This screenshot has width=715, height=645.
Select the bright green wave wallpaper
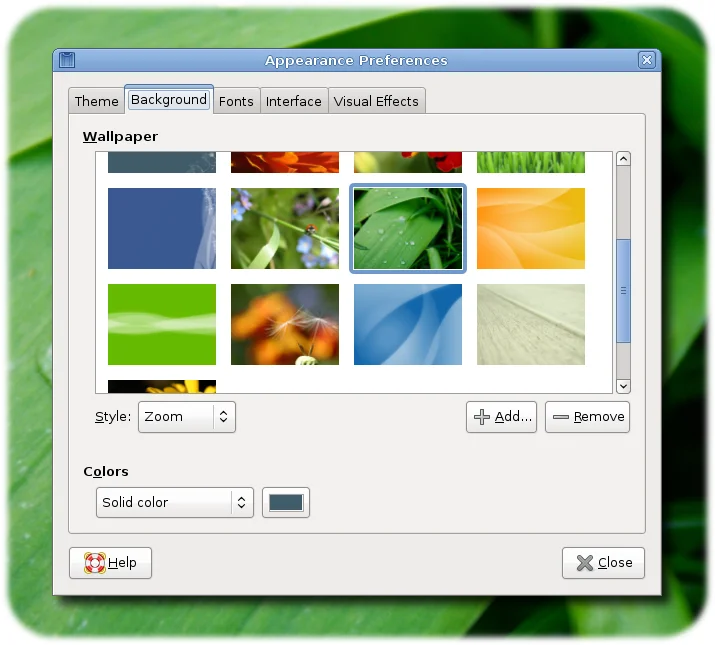(162, 324)
